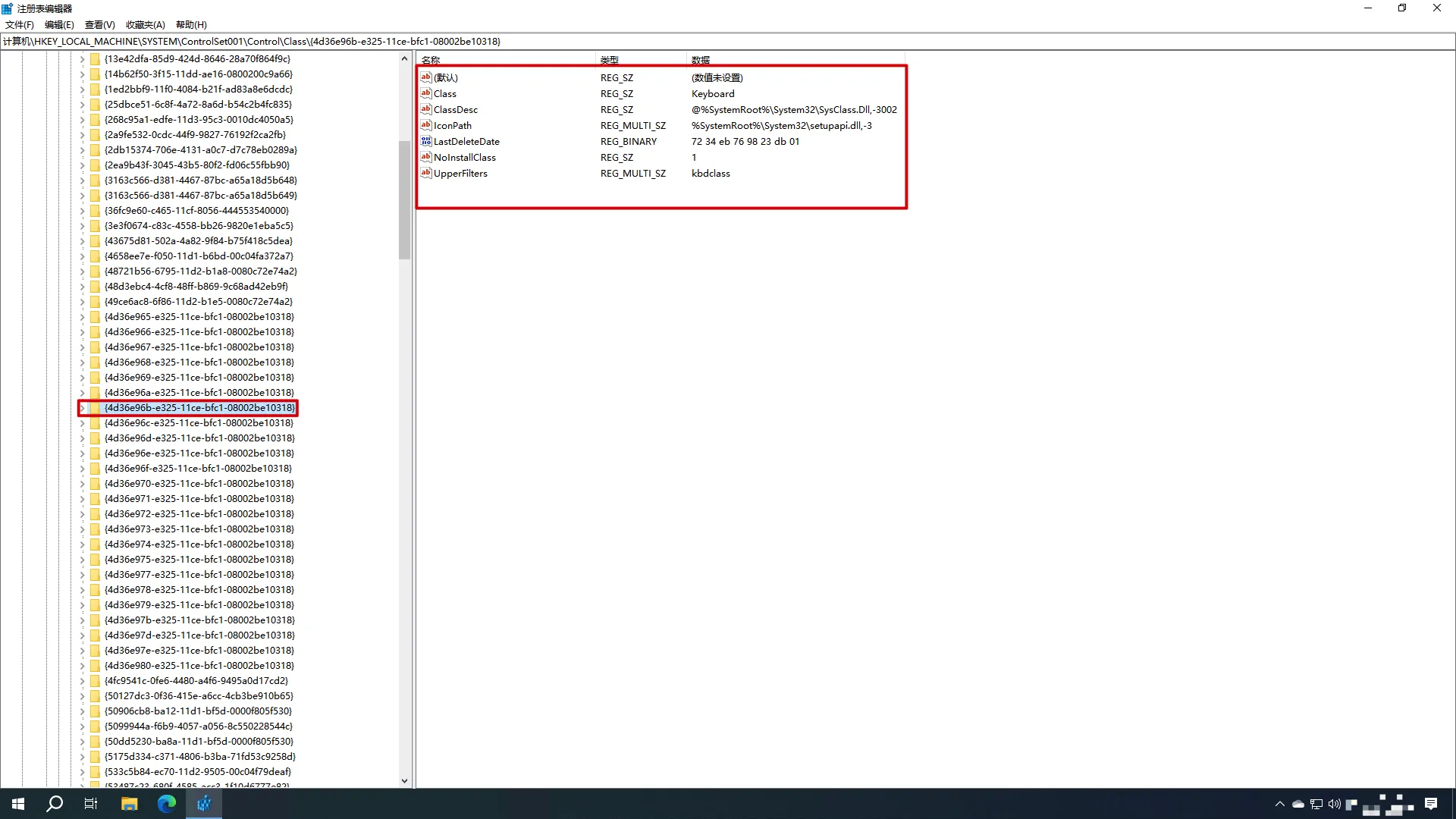This screenshot has width=1456, height=819.
Task: Expand the {4d36e96b-e325-11ce-bfc1-08002be10318} key
Action: click(82, 408)
